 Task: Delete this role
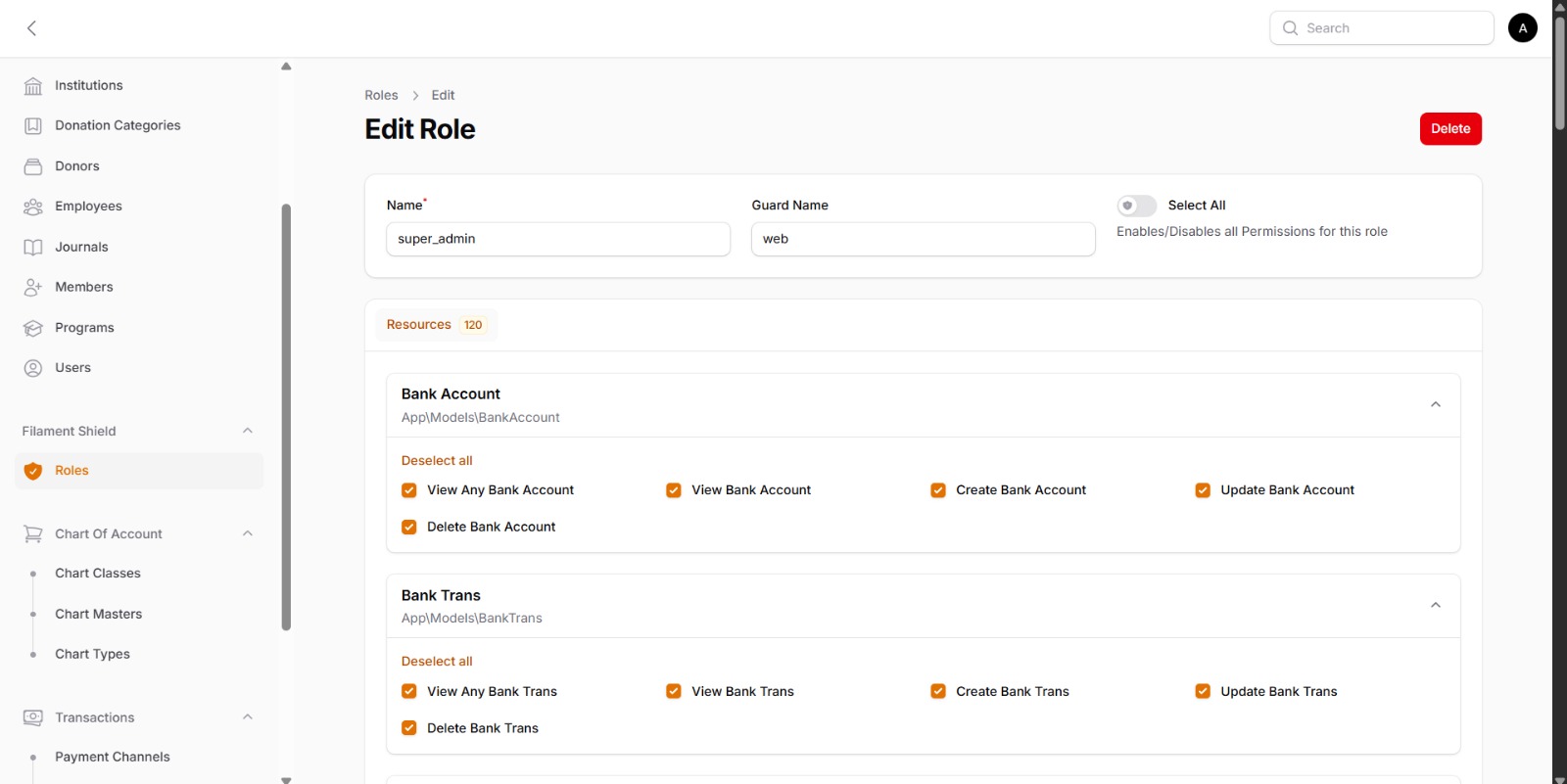pos(1450,129)
